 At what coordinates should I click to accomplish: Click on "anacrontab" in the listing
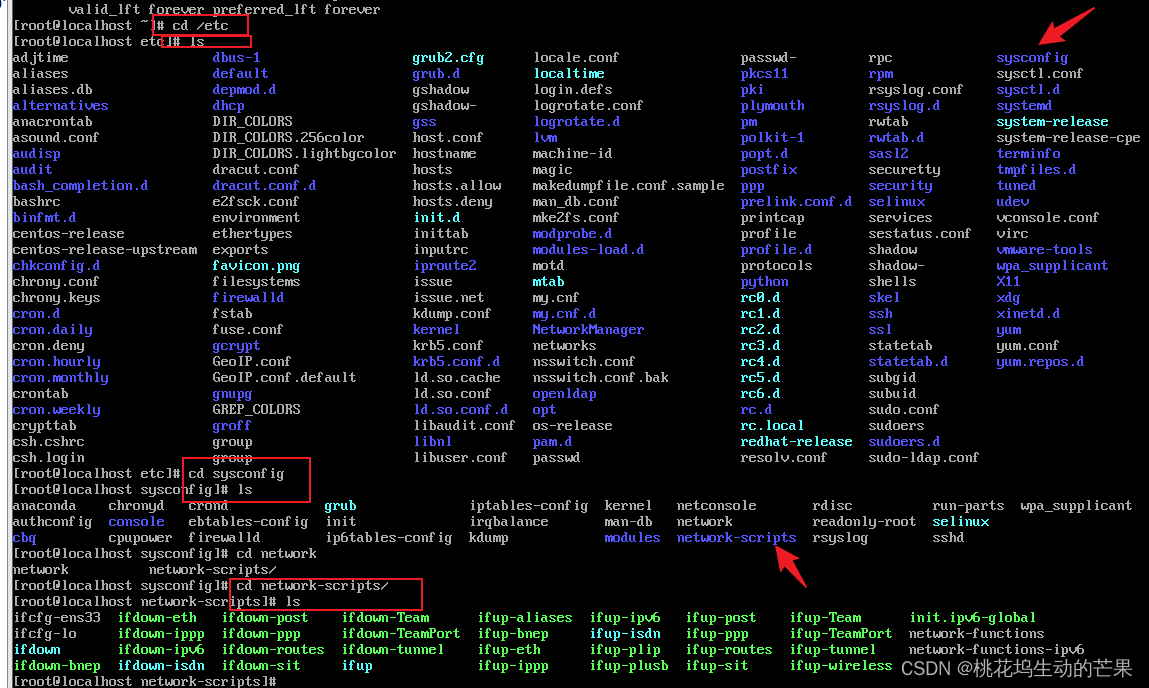point(53,122)
